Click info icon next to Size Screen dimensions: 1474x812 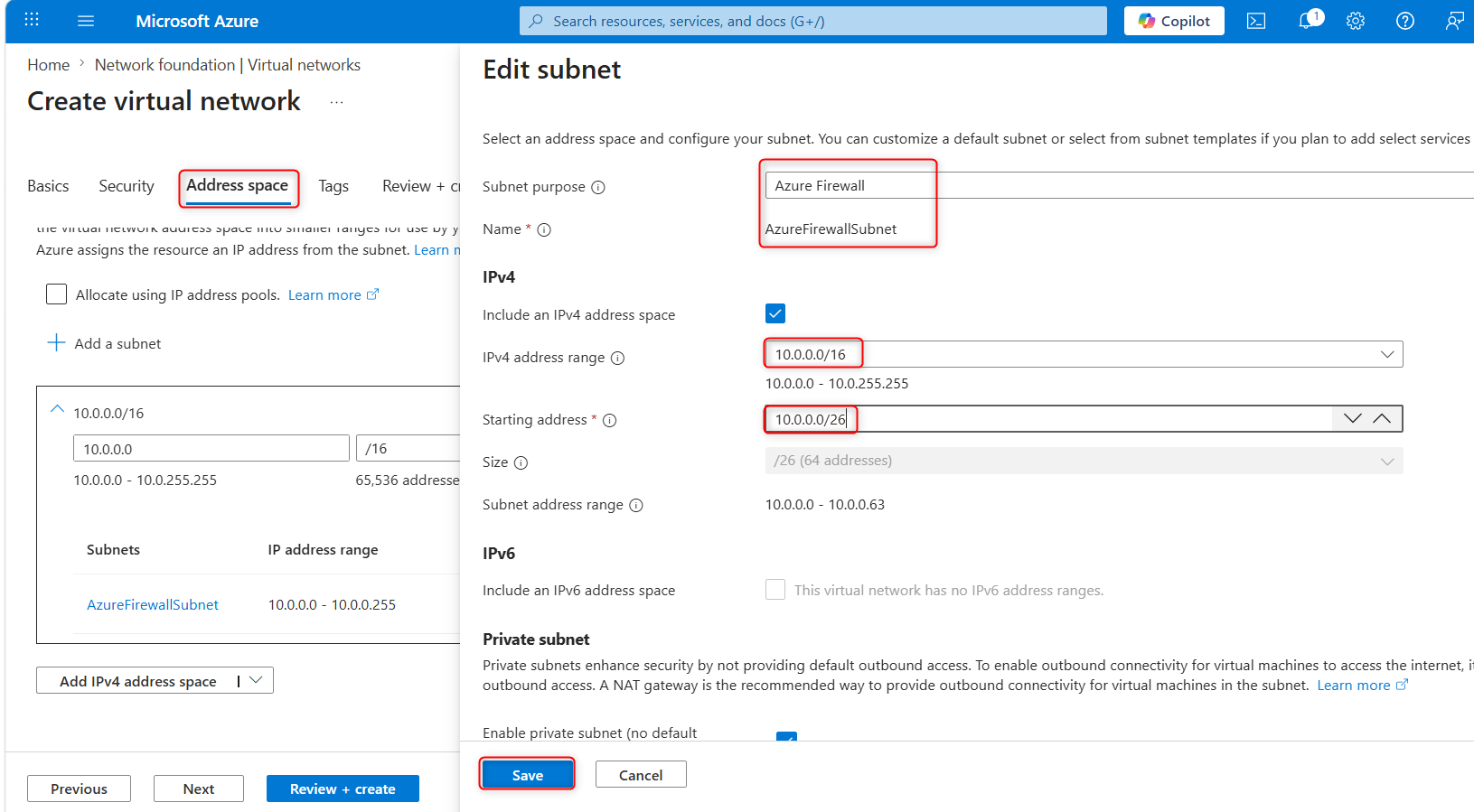[521, 463]
